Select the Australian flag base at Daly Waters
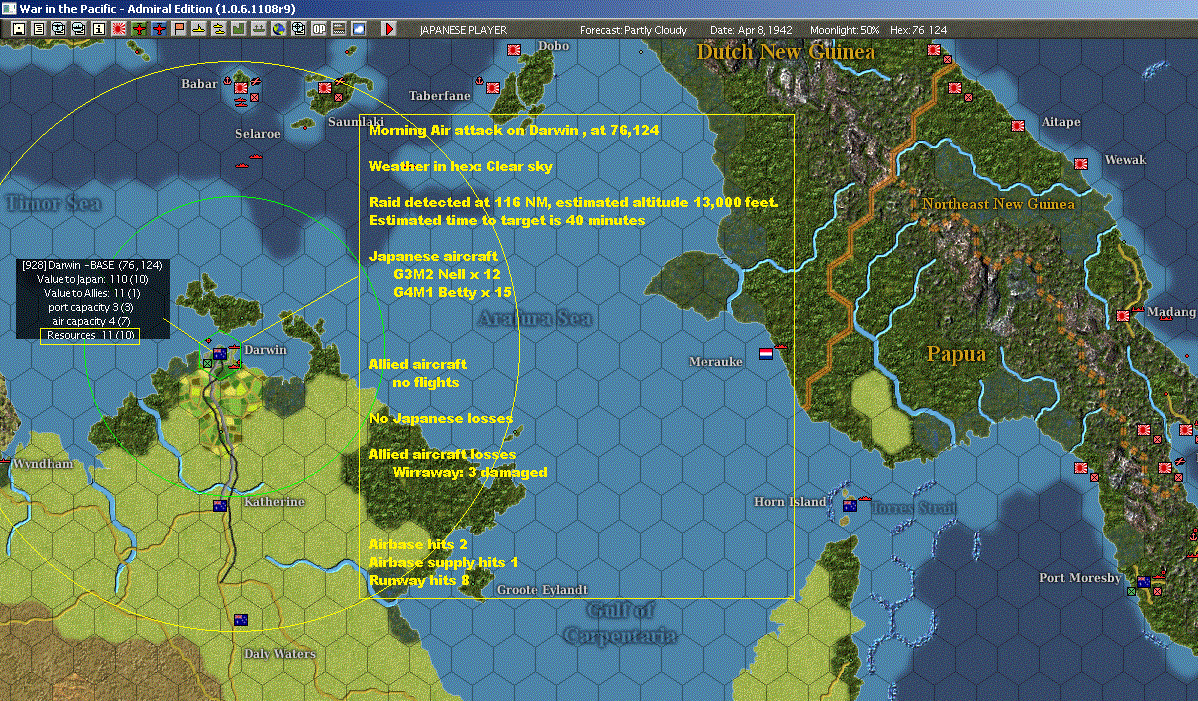Screen dimensions: 1198x701 click(241, 619)
